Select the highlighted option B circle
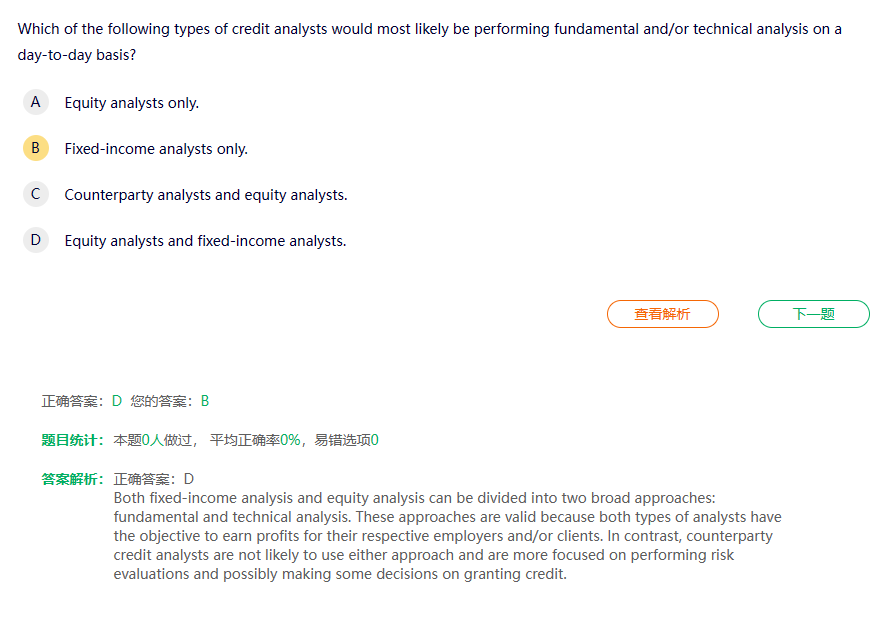The width and height of the screenshot is (880, 640). tap(36, 148)
